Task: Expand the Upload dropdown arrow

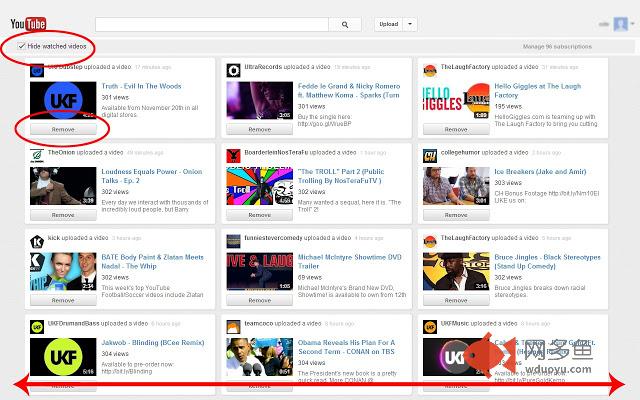Action: (410, 24)
